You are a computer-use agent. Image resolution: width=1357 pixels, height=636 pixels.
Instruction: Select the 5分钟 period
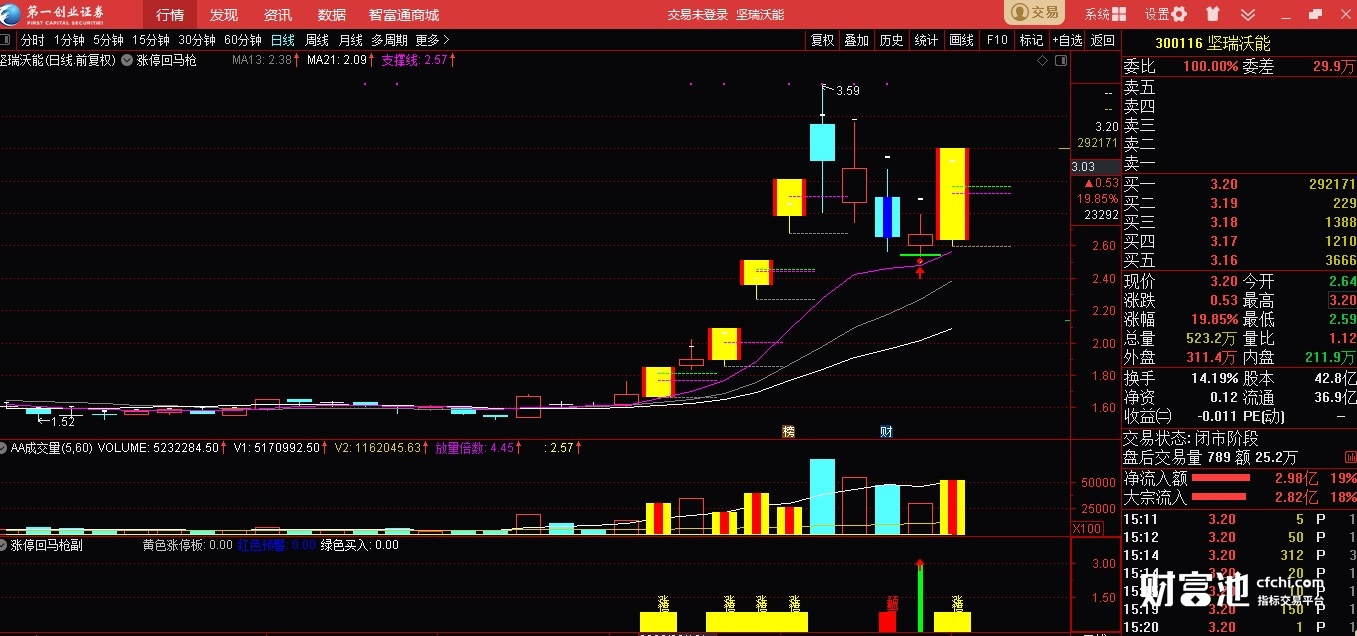point(108,40)
